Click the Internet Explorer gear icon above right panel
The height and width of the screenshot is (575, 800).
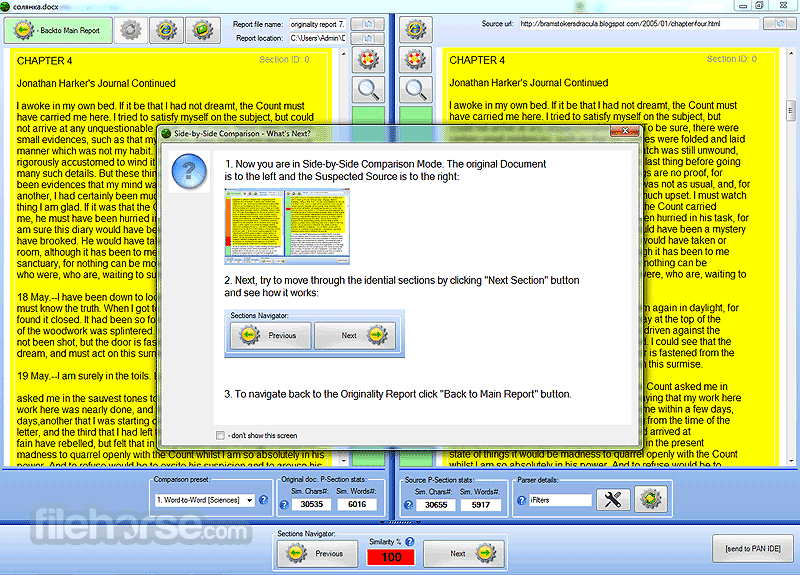tap(415, 30)
